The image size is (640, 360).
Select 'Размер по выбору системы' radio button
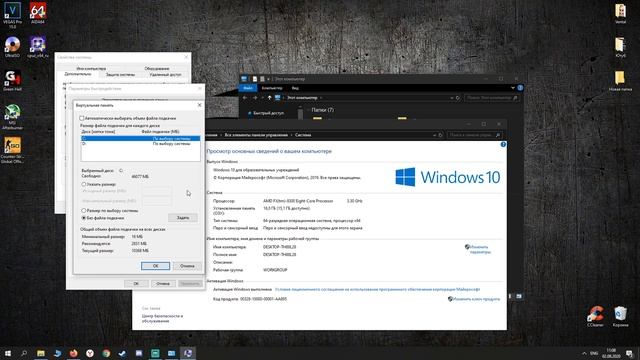(84, 211)
